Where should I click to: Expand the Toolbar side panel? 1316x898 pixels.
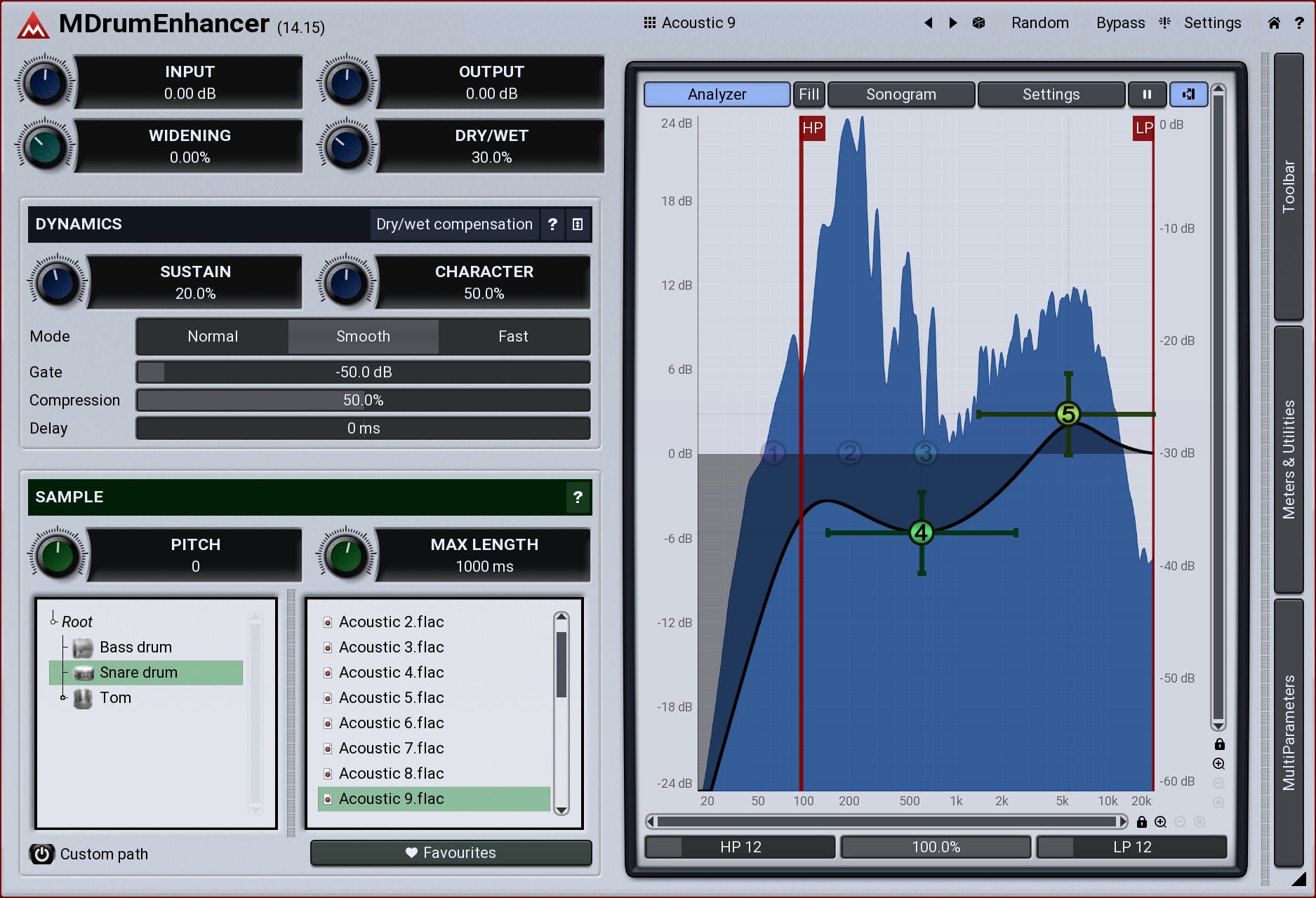click(1288, 186)
